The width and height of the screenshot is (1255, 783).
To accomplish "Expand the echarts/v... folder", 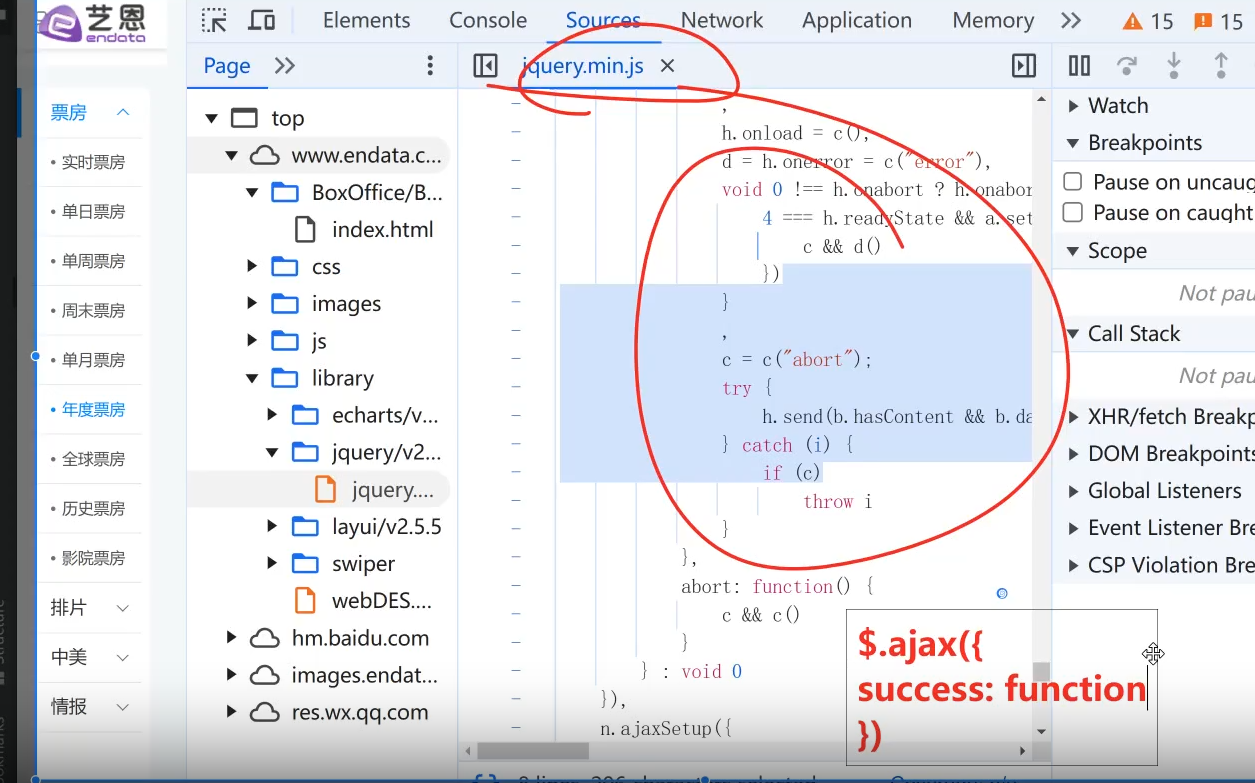I will (x=272, y=415).
